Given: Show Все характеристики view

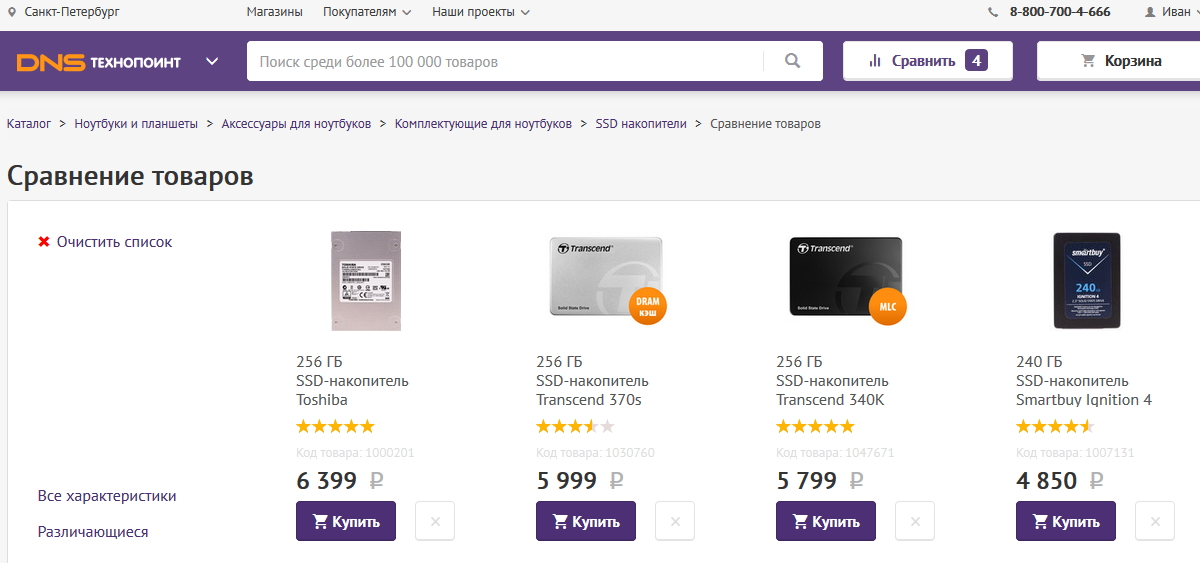Looking at the screenshot, I should click(107, 496).
